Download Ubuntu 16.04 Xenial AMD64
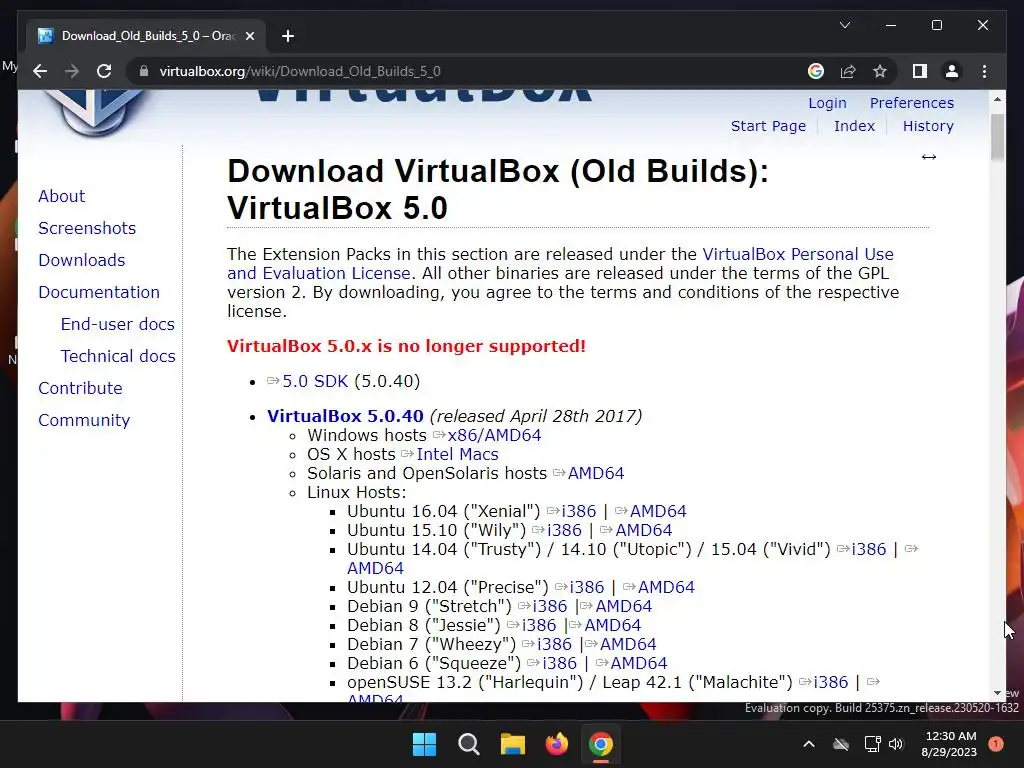 pyautogui.click(x=658, y=511)
